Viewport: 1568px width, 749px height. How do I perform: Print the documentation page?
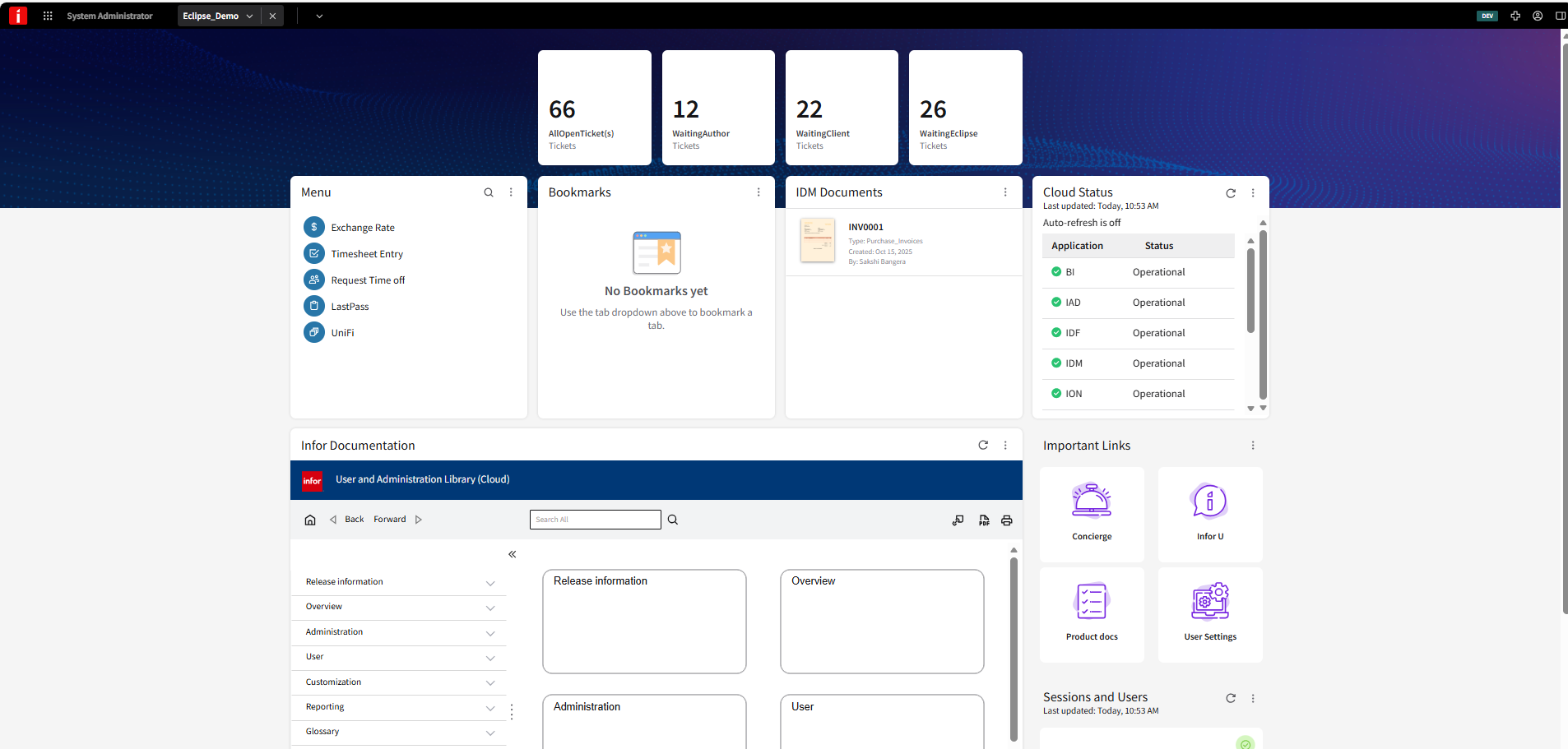pos(1007,520)
